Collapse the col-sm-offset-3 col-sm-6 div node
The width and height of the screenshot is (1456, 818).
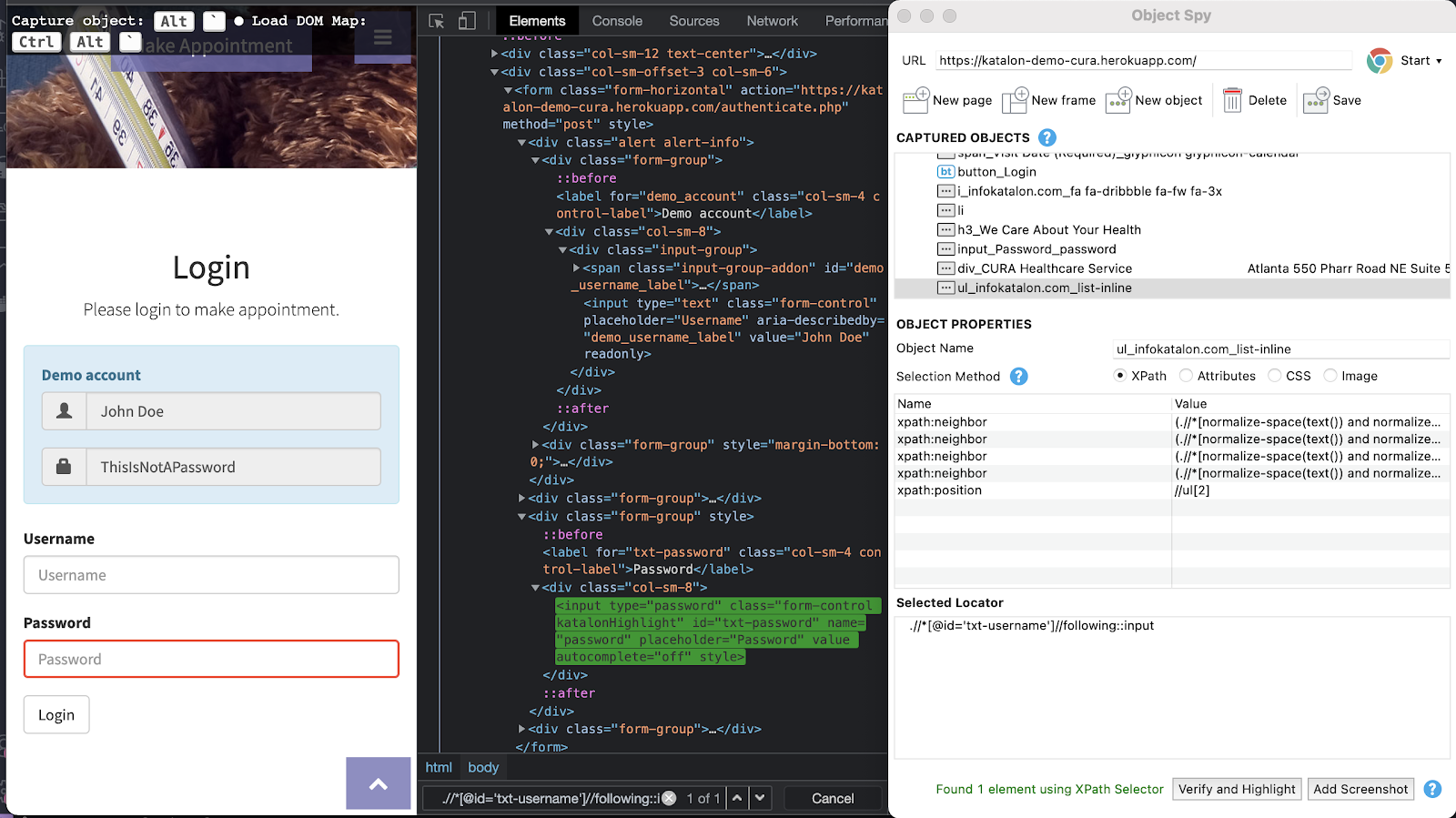494,72
